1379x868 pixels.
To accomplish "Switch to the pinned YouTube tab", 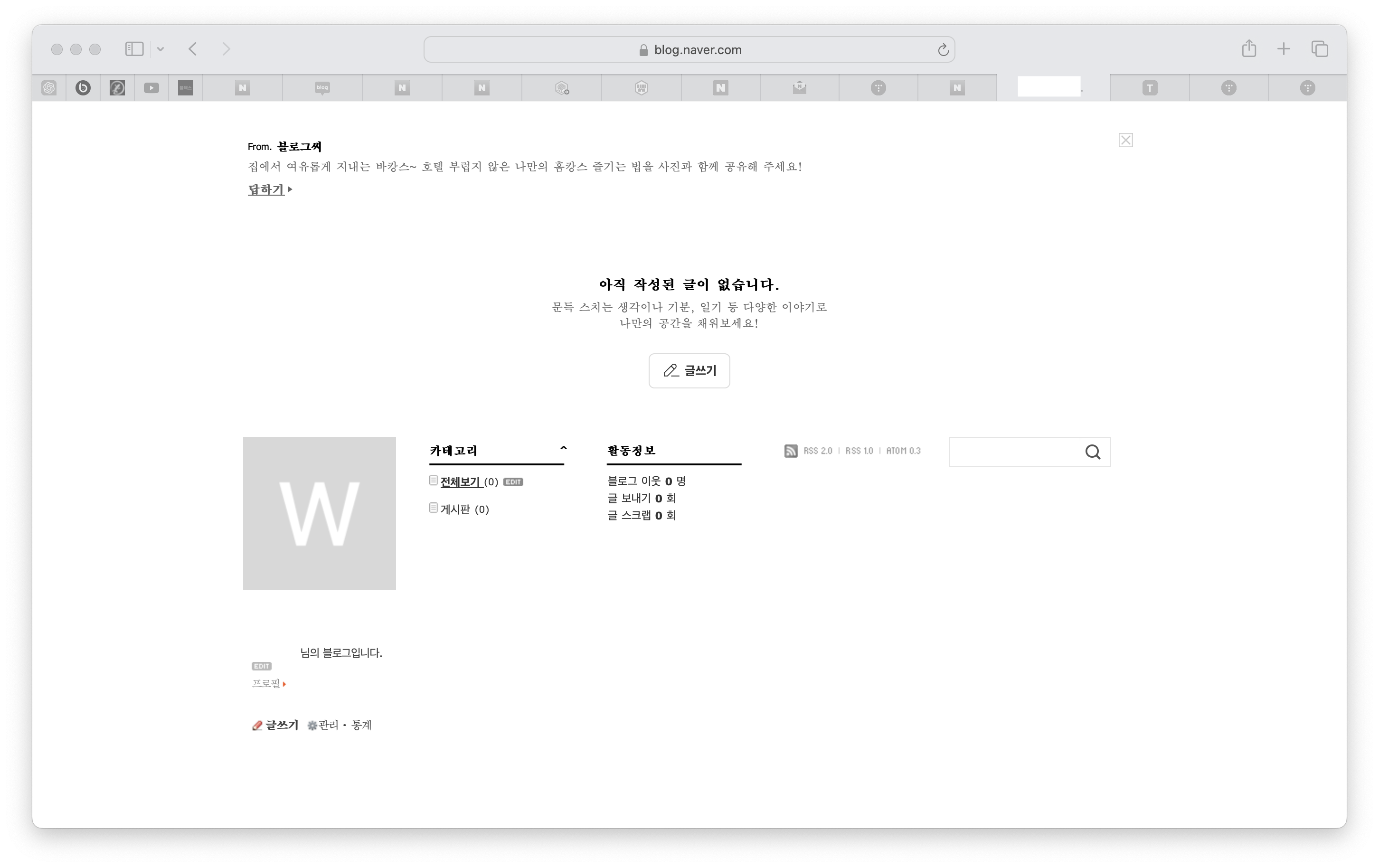I will [x=151, y=87].
